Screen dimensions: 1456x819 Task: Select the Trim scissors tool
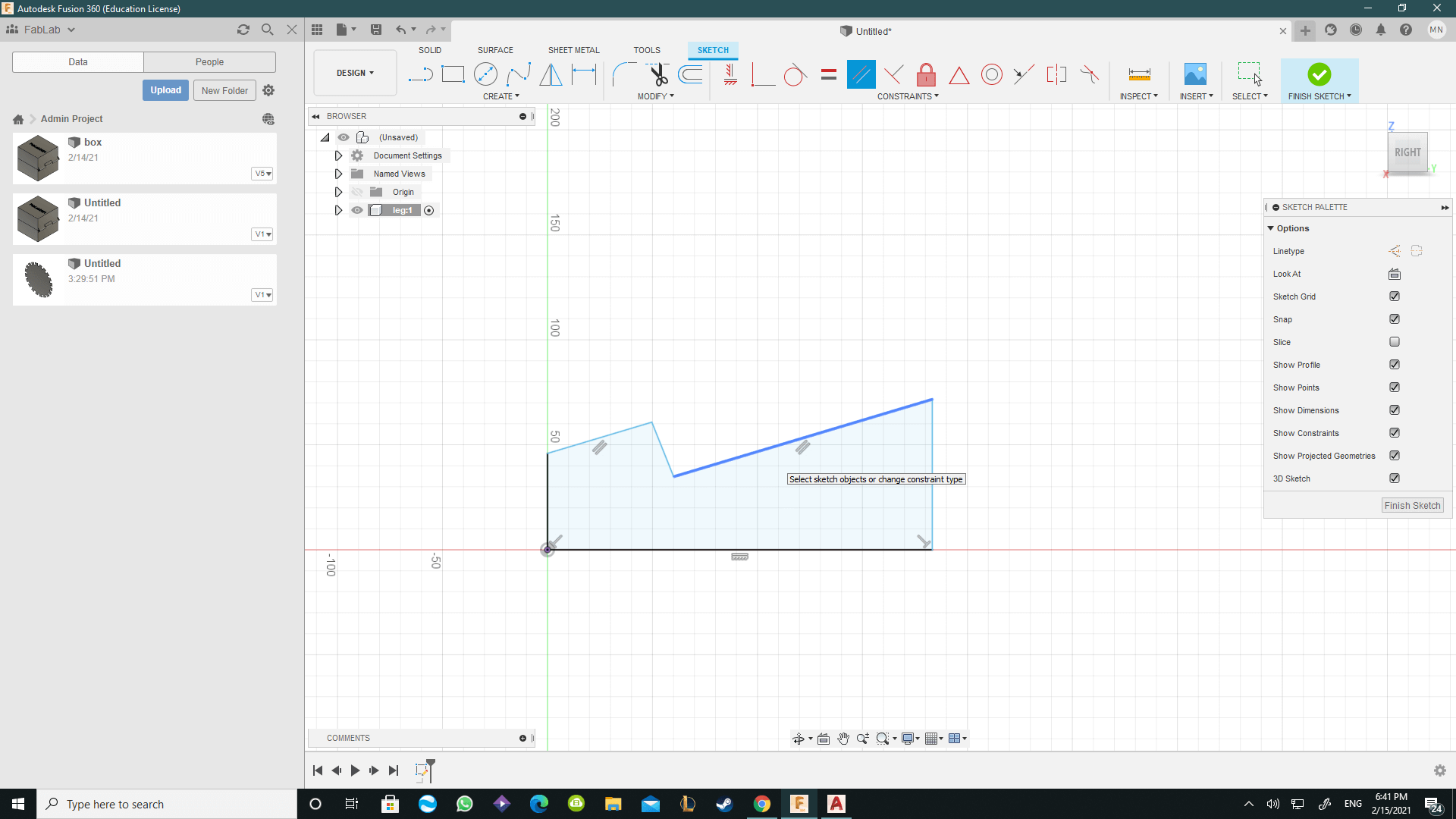click(x=657, y=74)
